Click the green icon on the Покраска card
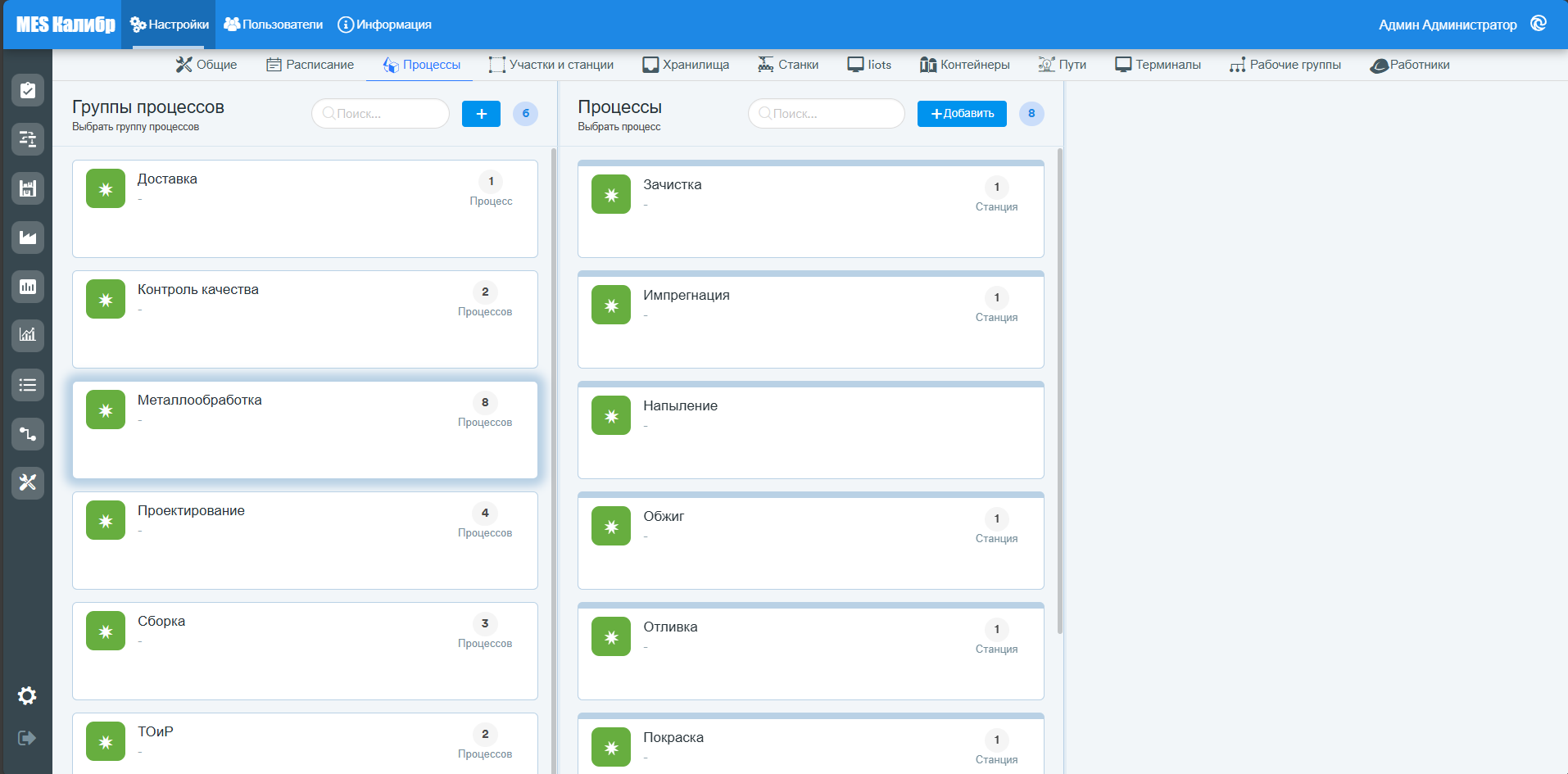Viewport: 1568px width, 774px height. [611, 747]
